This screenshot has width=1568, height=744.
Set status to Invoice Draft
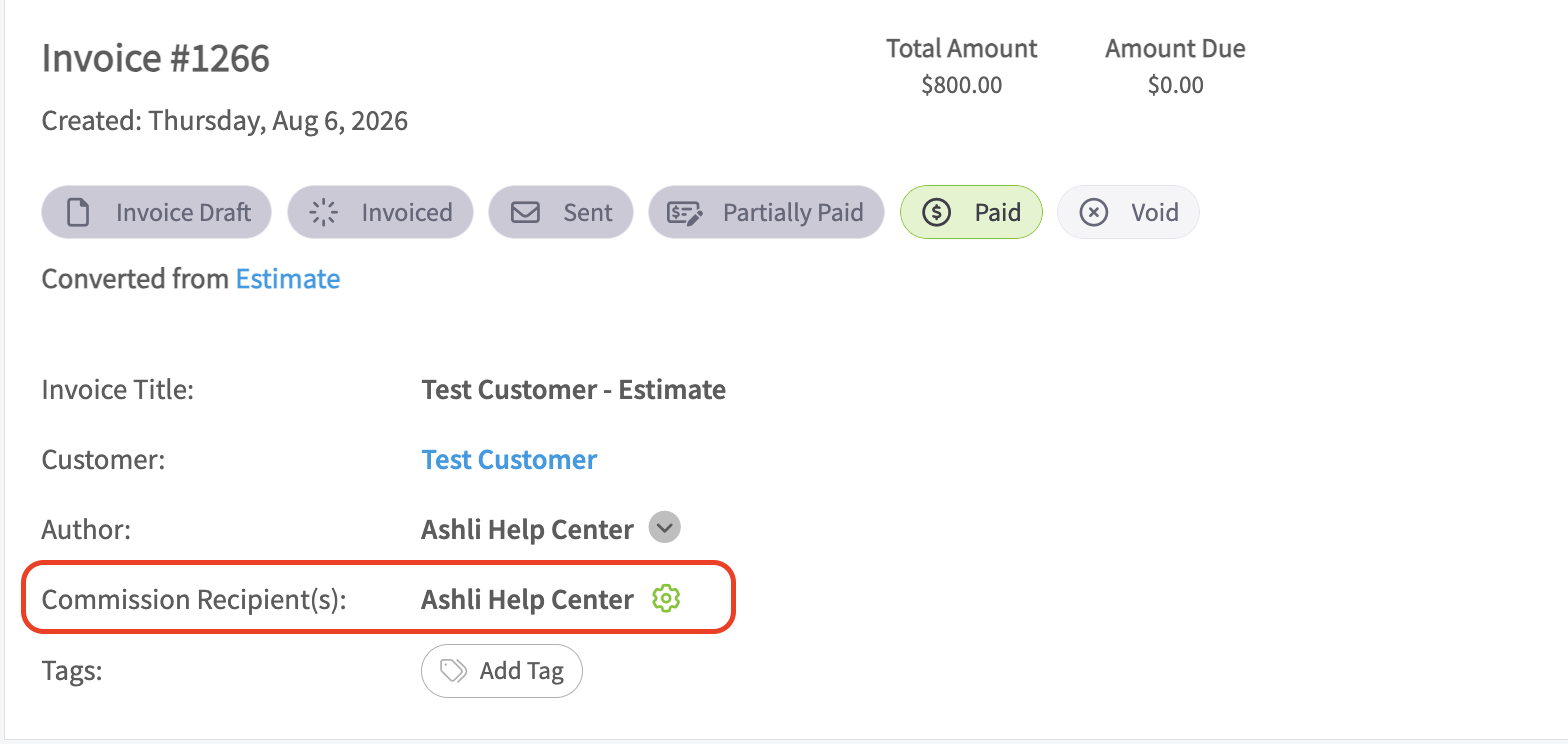[156, 212]
